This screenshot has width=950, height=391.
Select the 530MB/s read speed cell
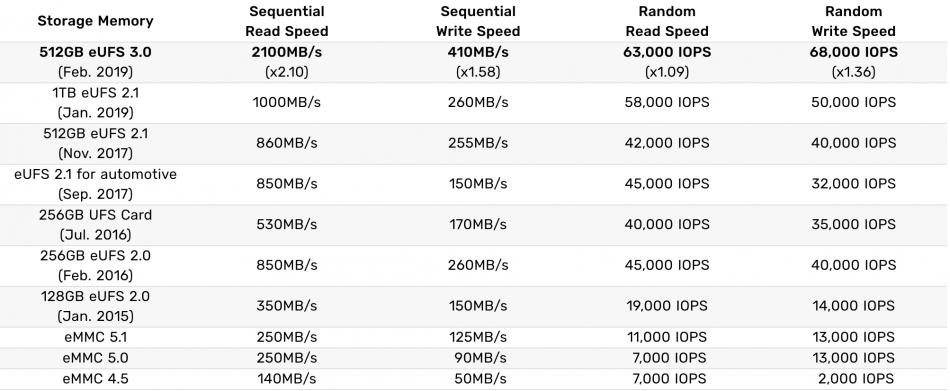point(287,225)
